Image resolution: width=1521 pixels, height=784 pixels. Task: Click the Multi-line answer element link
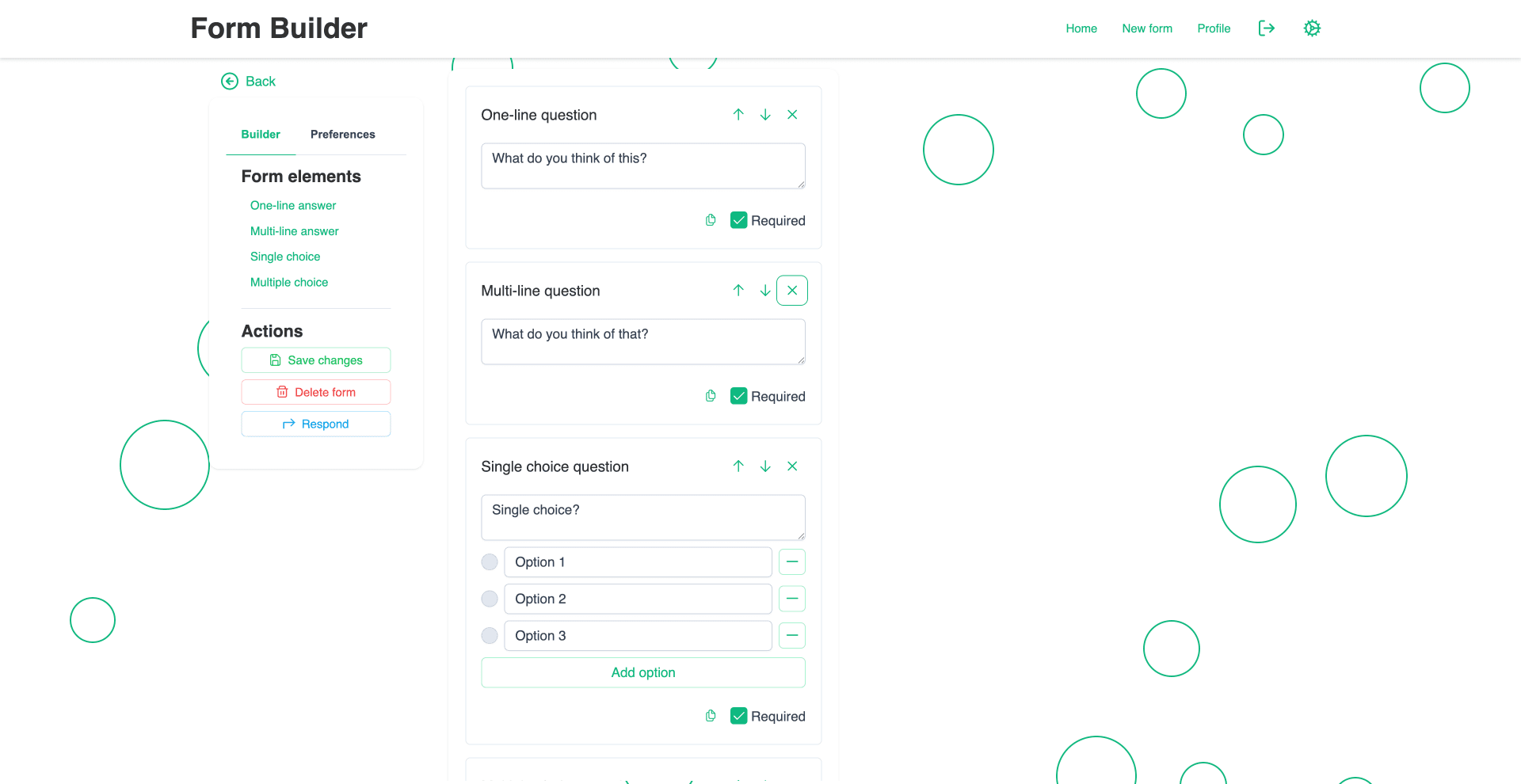click(x=294, y=230)
